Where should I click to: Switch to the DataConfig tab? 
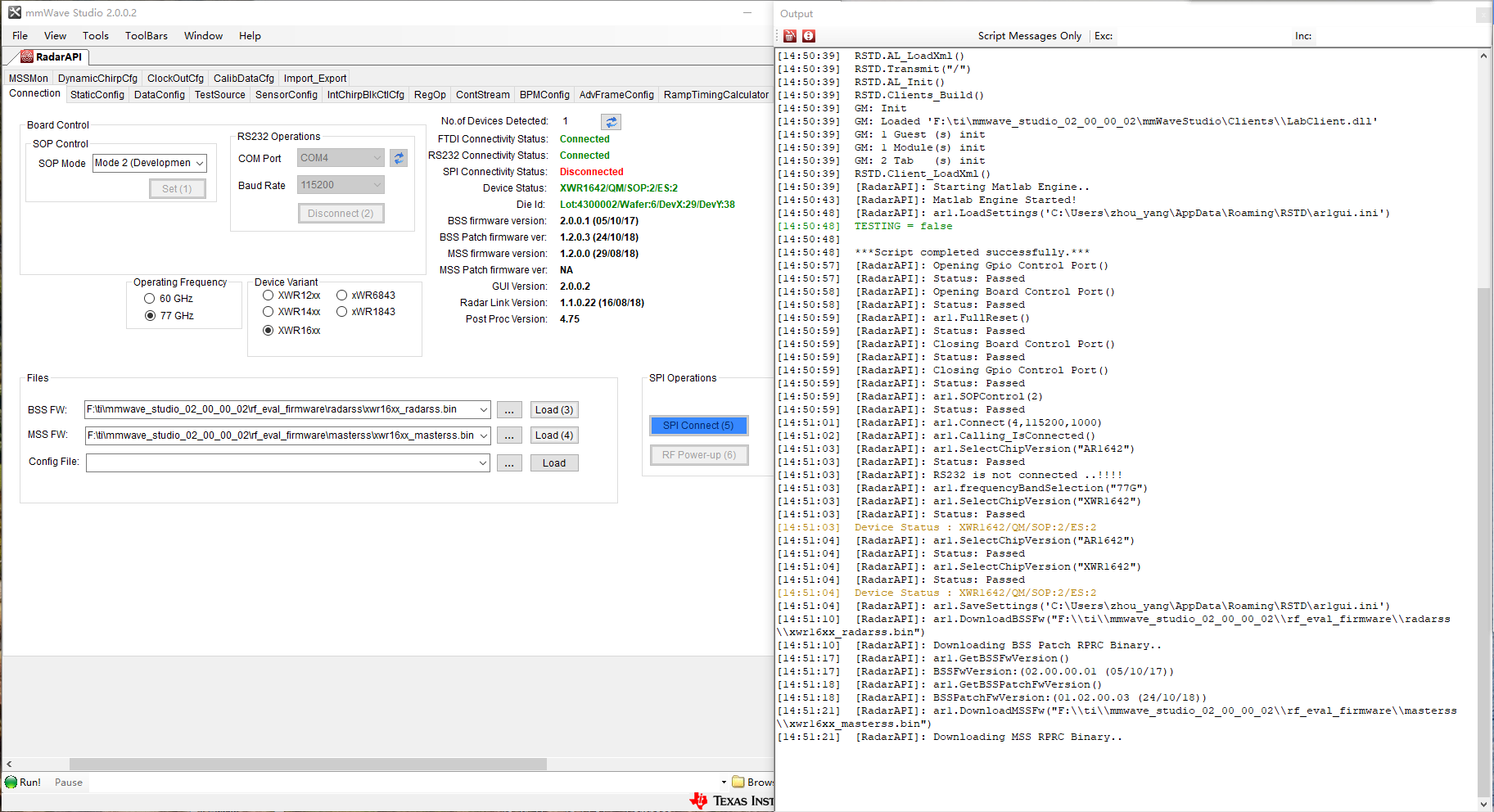(x=160, y=95)
